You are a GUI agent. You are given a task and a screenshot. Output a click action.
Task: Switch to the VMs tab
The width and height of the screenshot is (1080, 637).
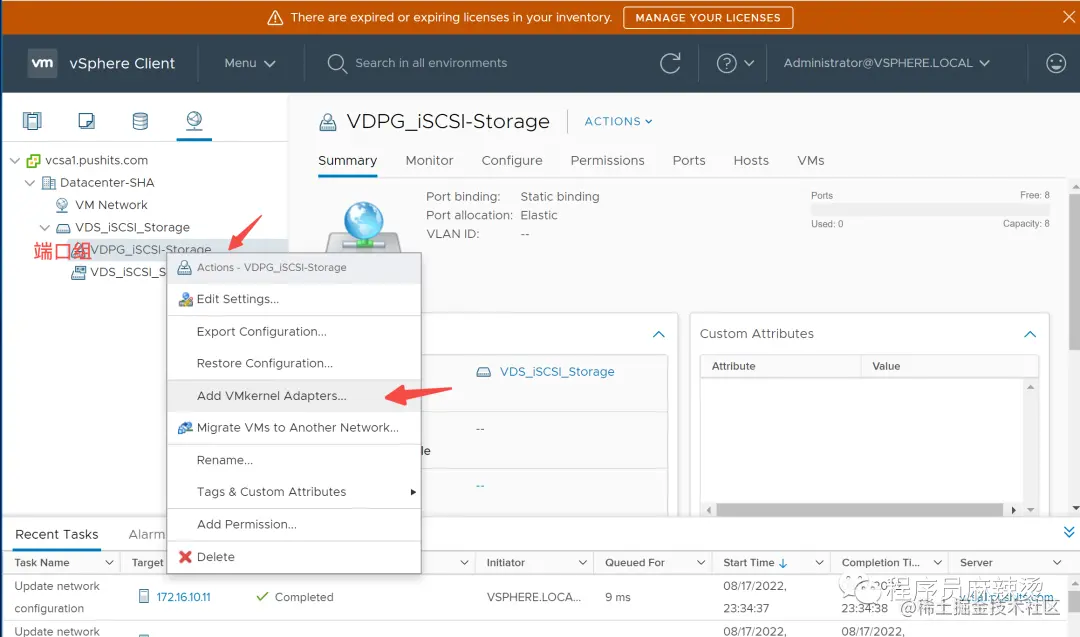click(811, 160)
